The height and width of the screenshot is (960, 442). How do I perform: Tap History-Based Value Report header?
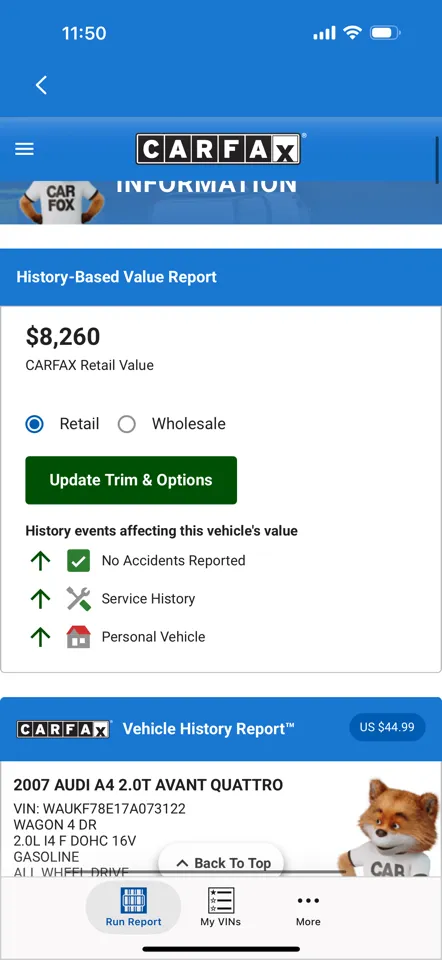pyautogui.click(x=116, y=277)
